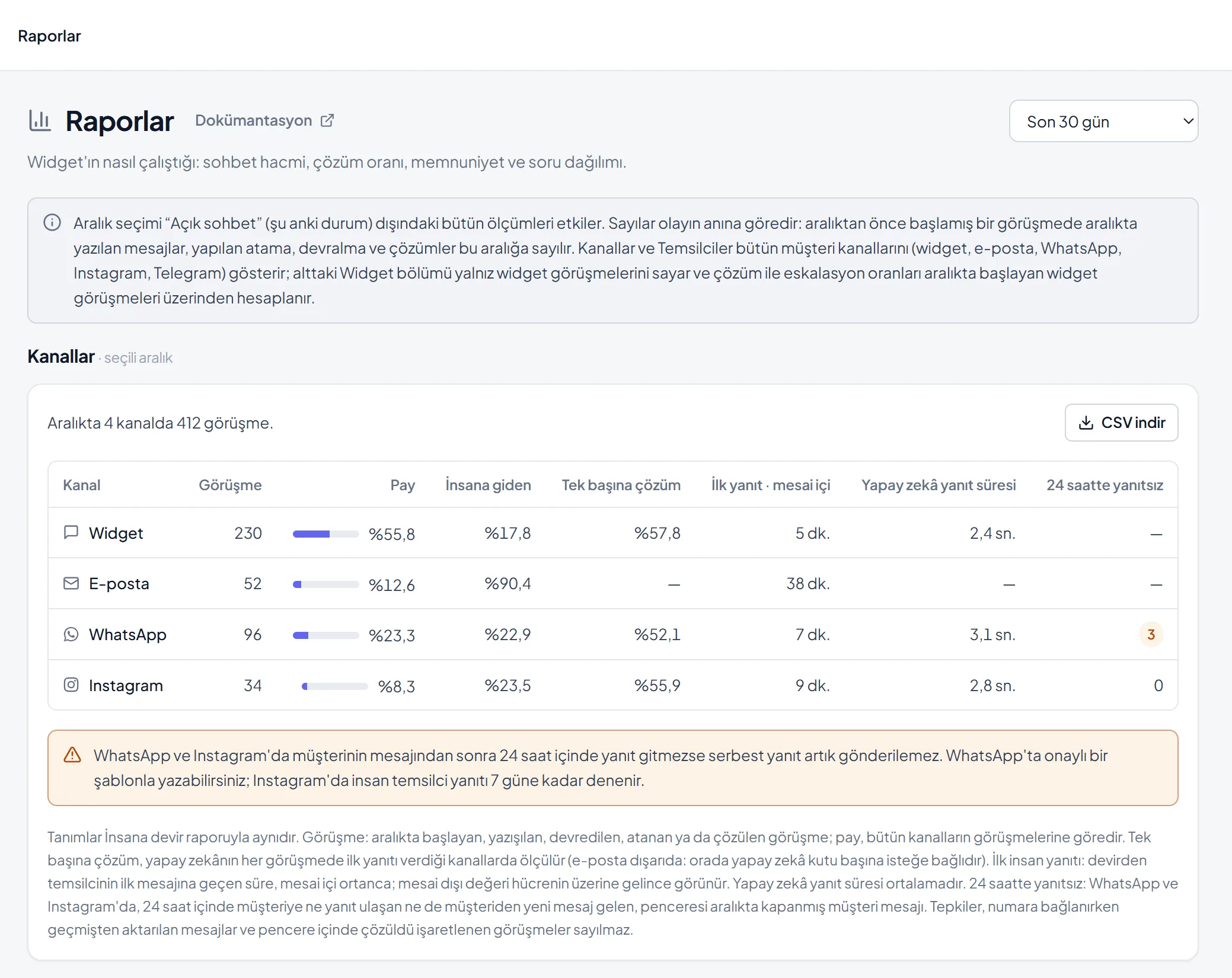Click the WhatsApp channel icon
This screenshot has width=1232, height=978.
(71, 634)
